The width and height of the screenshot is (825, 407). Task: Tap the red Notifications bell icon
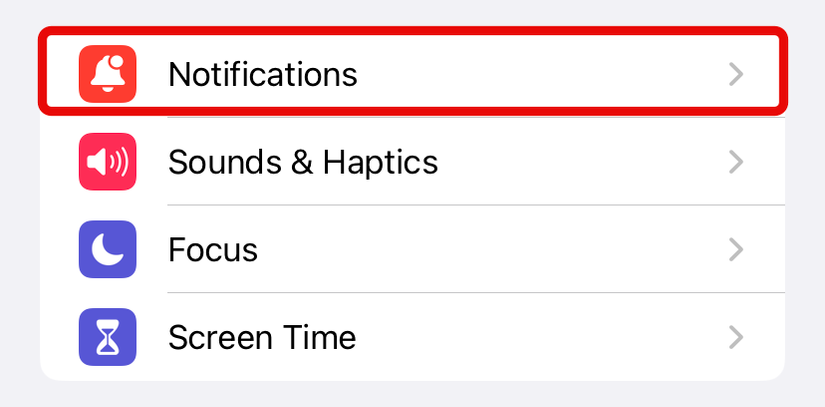pyautogui.click(x=107, y=74)
